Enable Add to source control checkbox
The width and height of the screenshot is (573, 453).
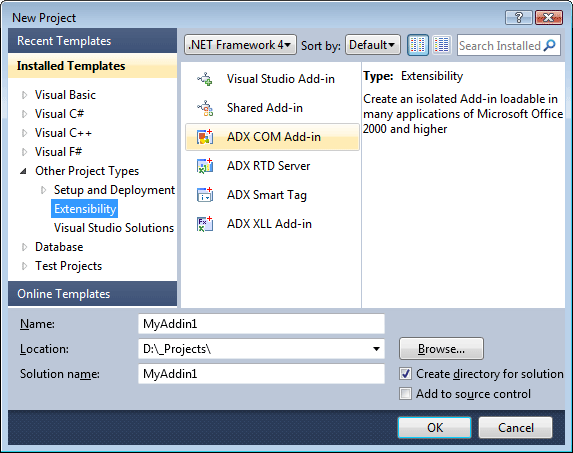point(405,394)
